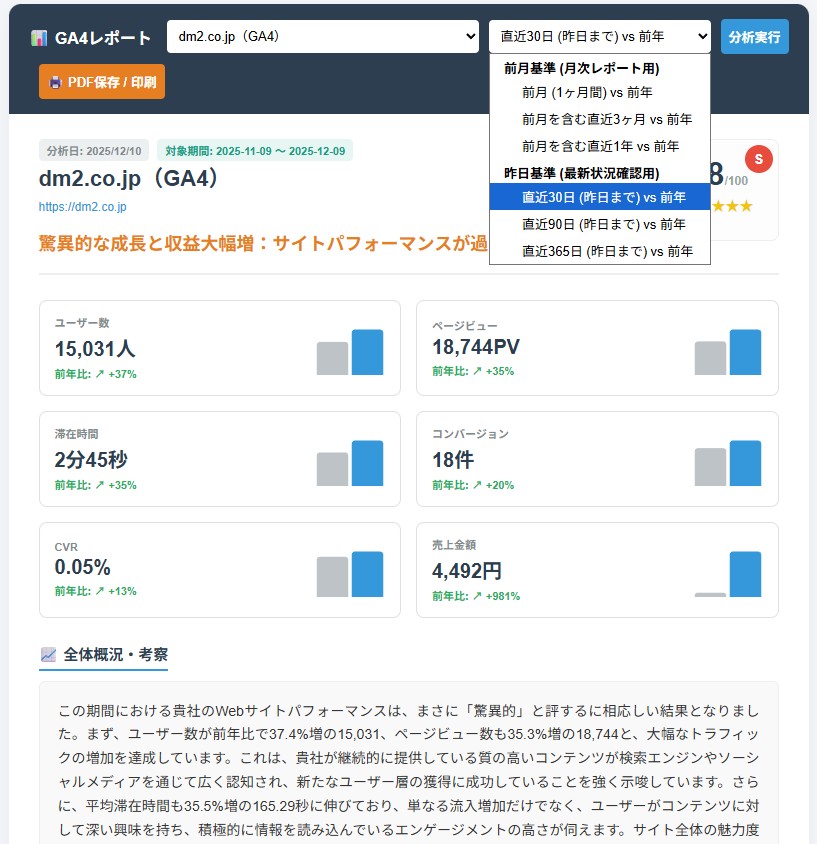Pick 直近90日 (昨日まで) vs 前年
The width and height of the screenshot is (817, 844).
click(603, 224)
